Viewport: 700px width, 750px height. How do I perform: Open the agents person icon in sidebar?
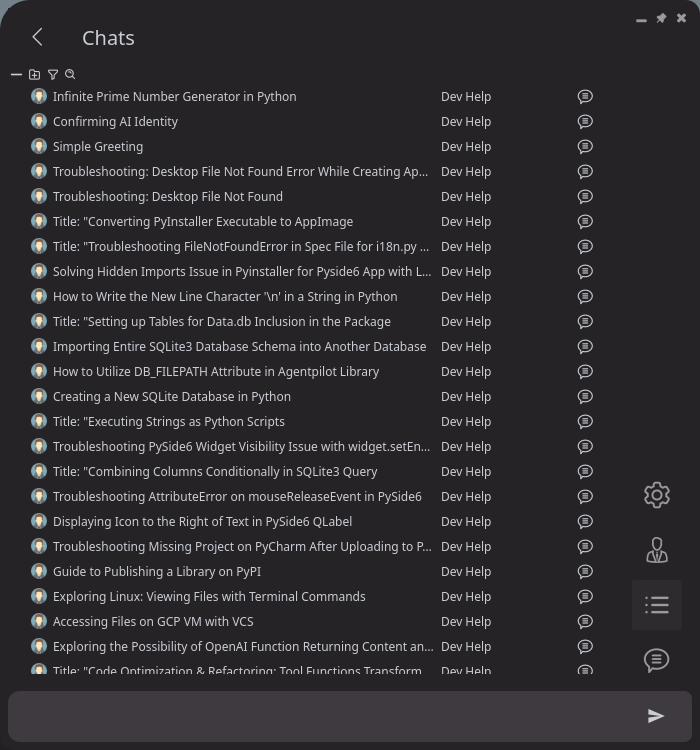tap(656, 550)
